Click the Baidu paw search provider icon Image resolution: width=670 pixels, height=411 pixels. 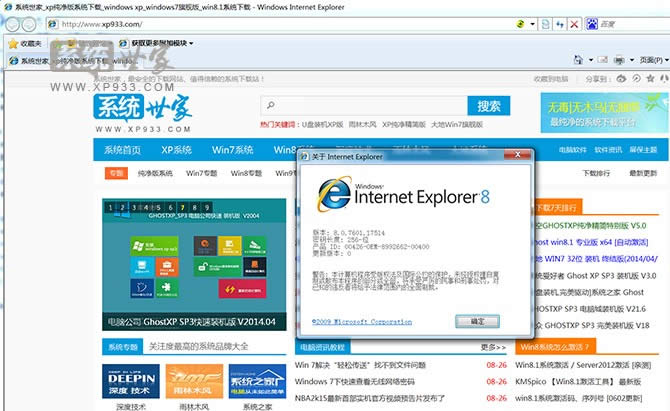(592, 24)
